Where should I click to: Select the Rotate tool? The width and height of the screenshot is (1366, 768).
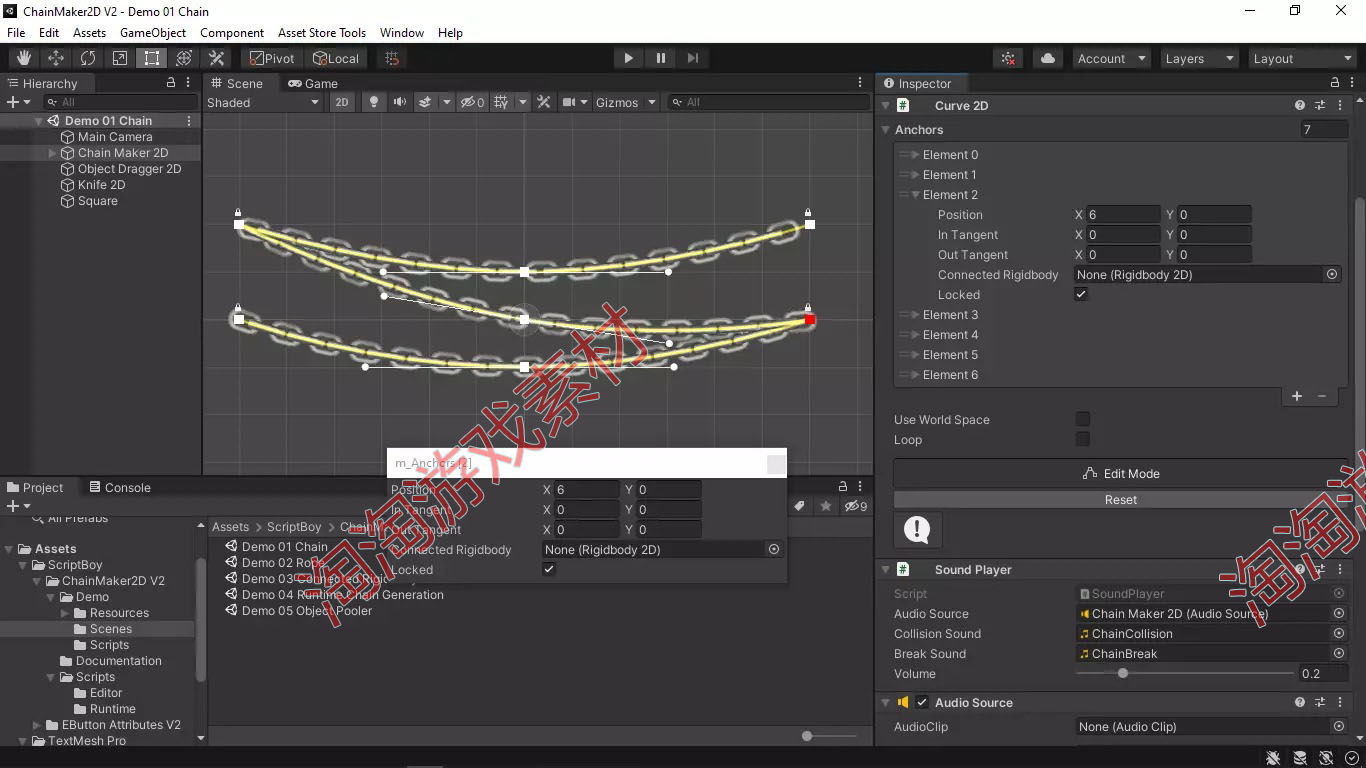88,58
